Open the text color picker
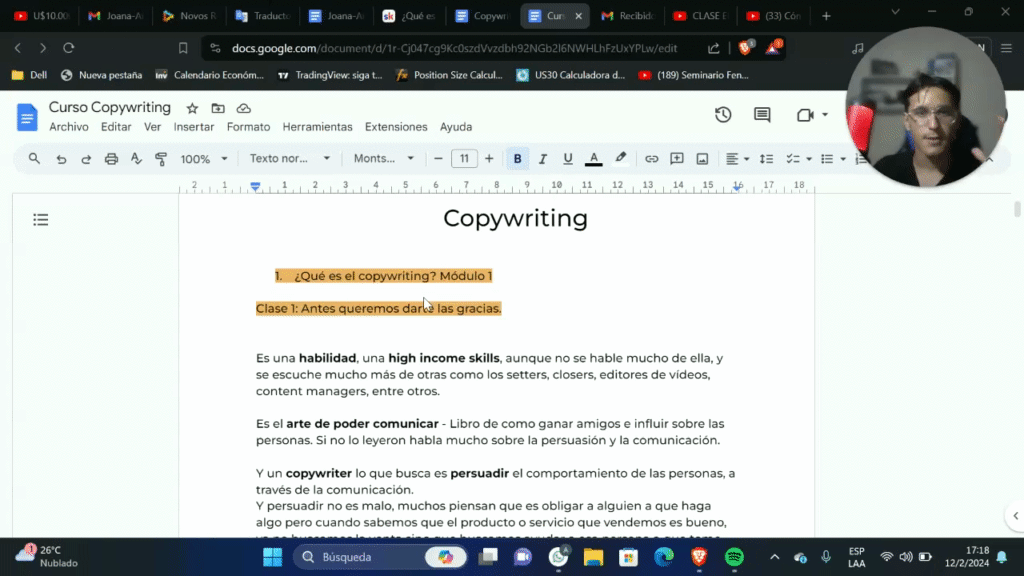Screen dimensions: 1024x576 (593, 158)
